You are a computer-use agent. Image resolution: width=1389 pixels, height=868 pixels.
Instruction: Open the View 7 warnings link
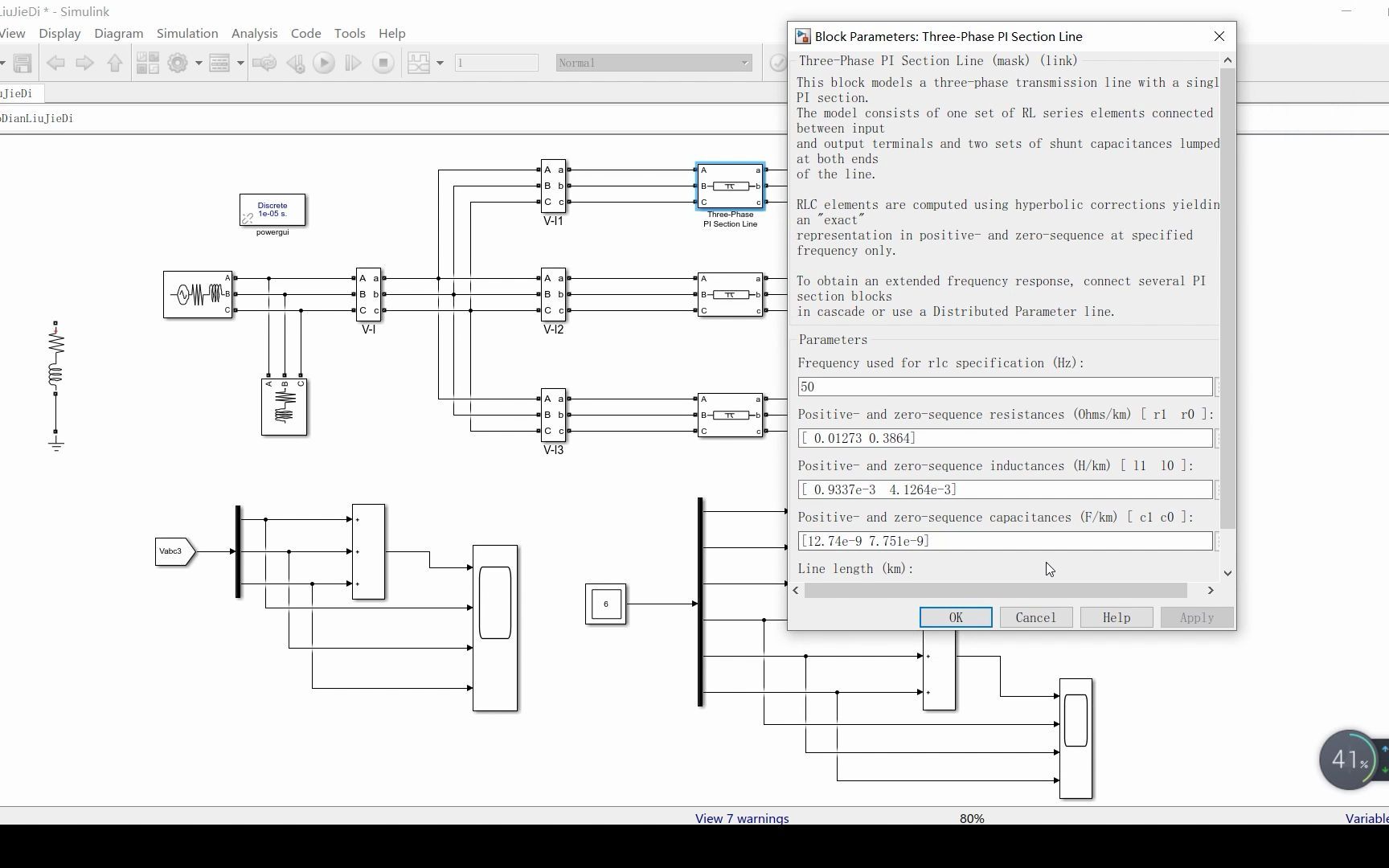click(742, 818)
